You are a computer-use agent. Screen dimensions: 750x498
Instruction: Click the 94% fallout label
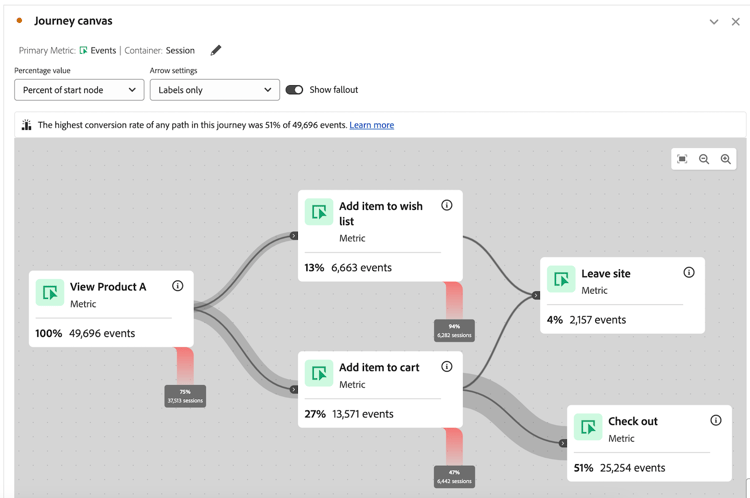454,331
